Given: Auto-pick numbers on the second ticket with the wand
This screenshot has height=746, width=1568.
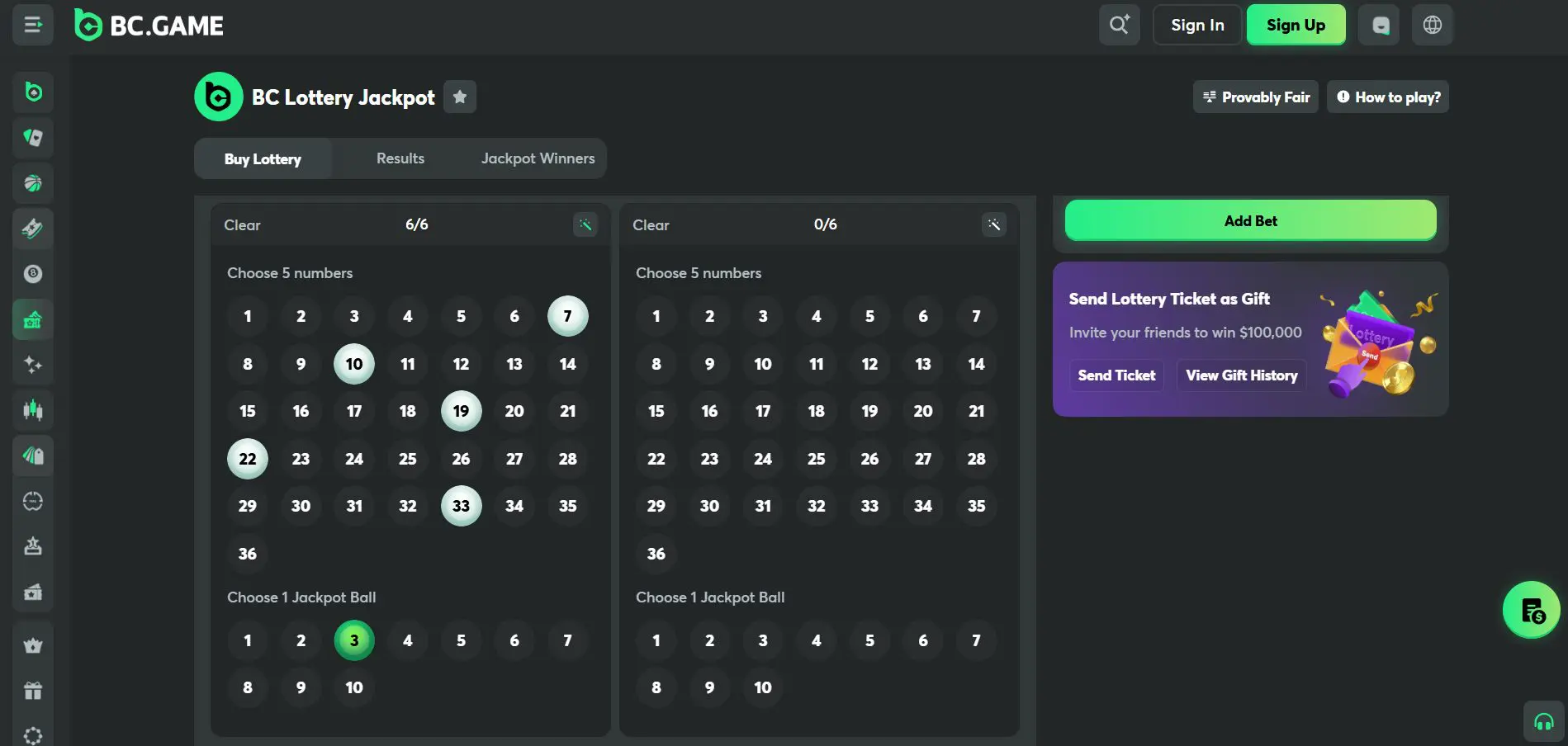Looking at the screenshot, I should coord(993,224).
